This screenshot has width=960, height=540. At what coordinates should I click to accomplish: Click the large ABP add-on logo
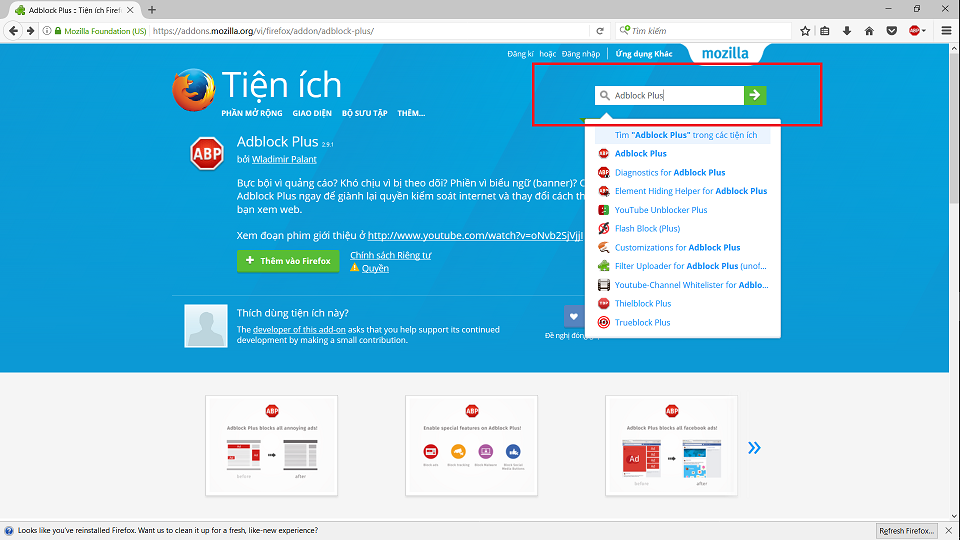[207, 153]
